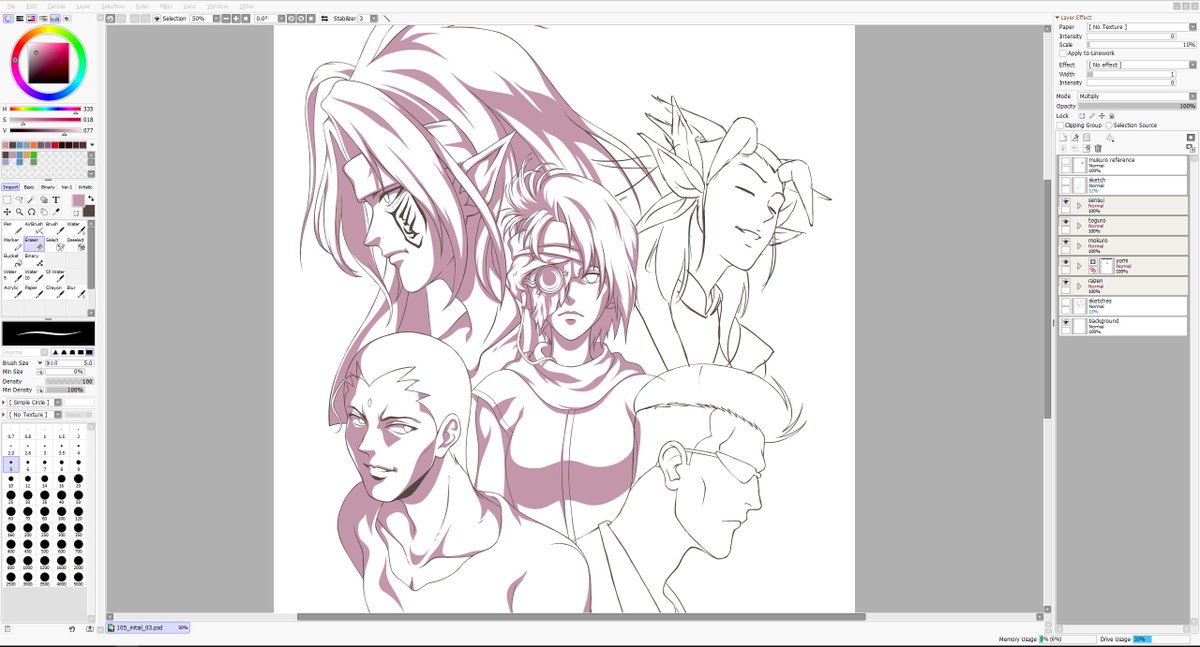Screen dimensions: 1200x647
Task: Show the sketch layer
Action: point(1065,180)
